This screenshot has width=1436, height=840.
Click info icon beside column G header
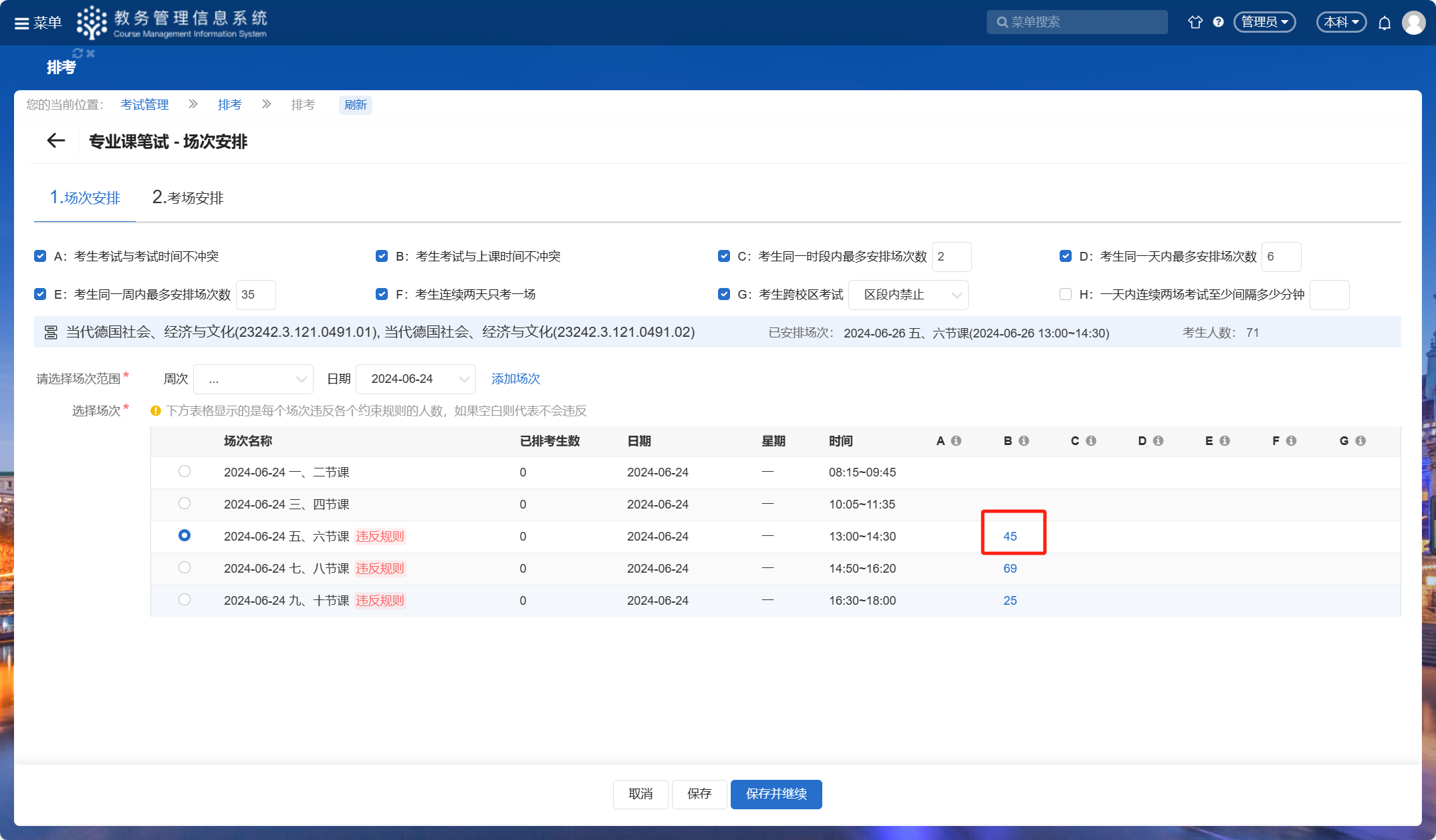coord(1360,441)
